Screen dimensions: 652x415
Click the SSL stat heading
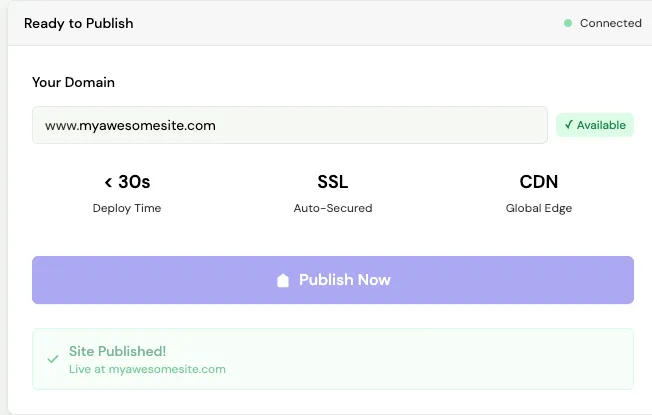pyautogui.click(x=333, y=182)
